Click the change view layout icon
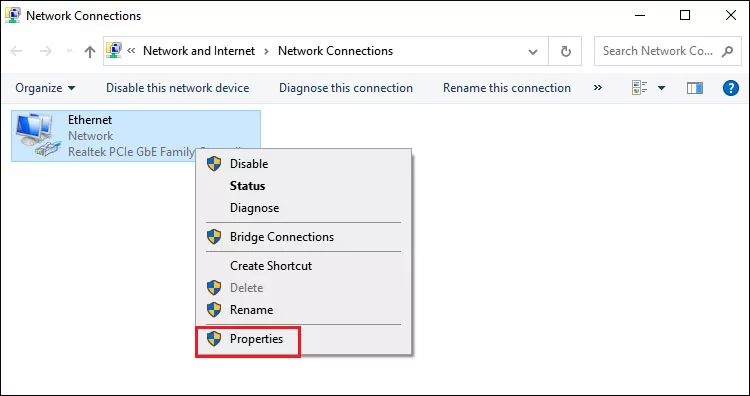 [640, 88]
